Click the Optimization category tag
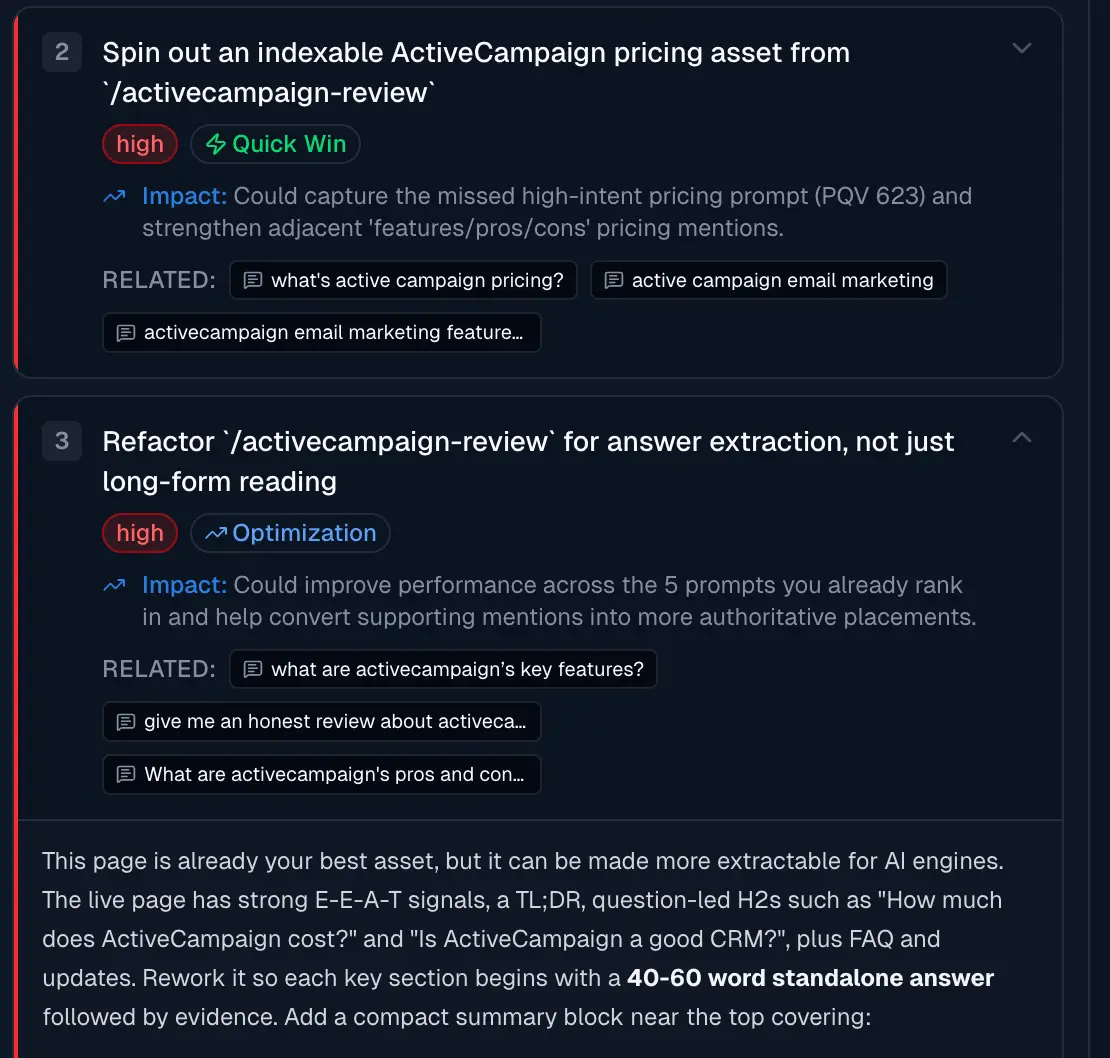Viewport: 1110px width, 1058px height. tap(290, 534)
